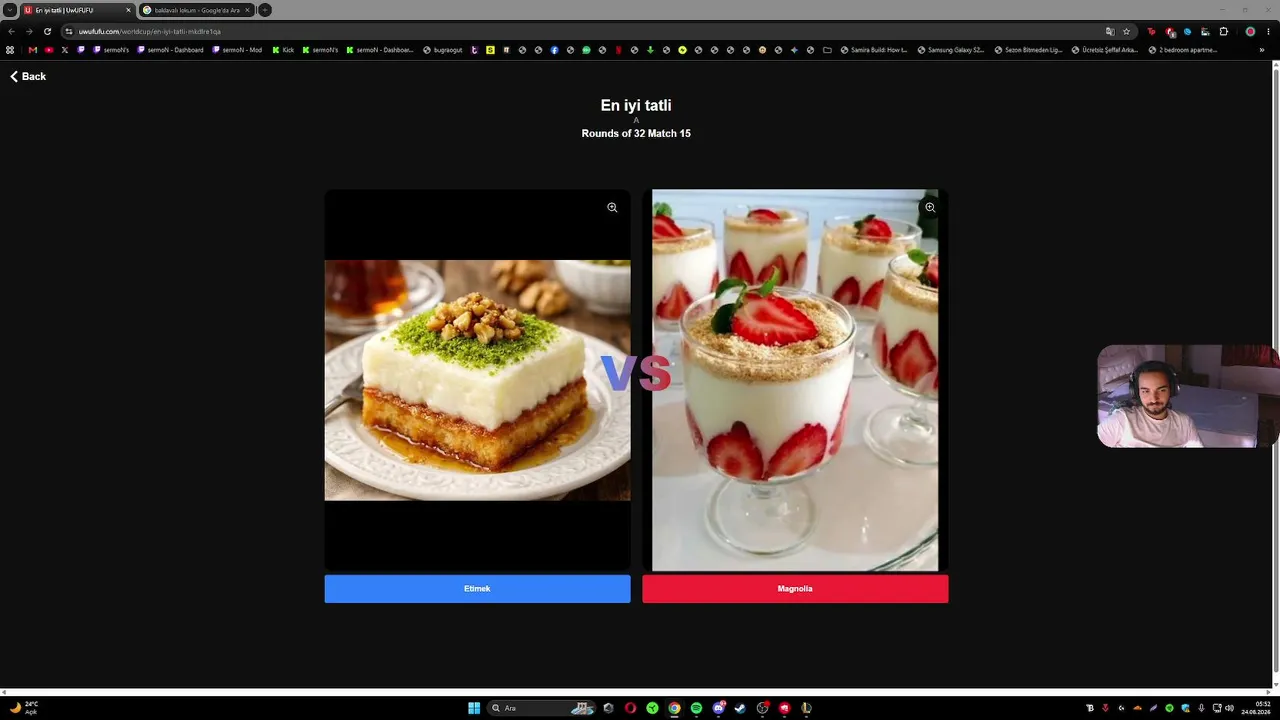Open the tab search dropdown
Viewport: 1280px width, 720px height.
[9, 10]
